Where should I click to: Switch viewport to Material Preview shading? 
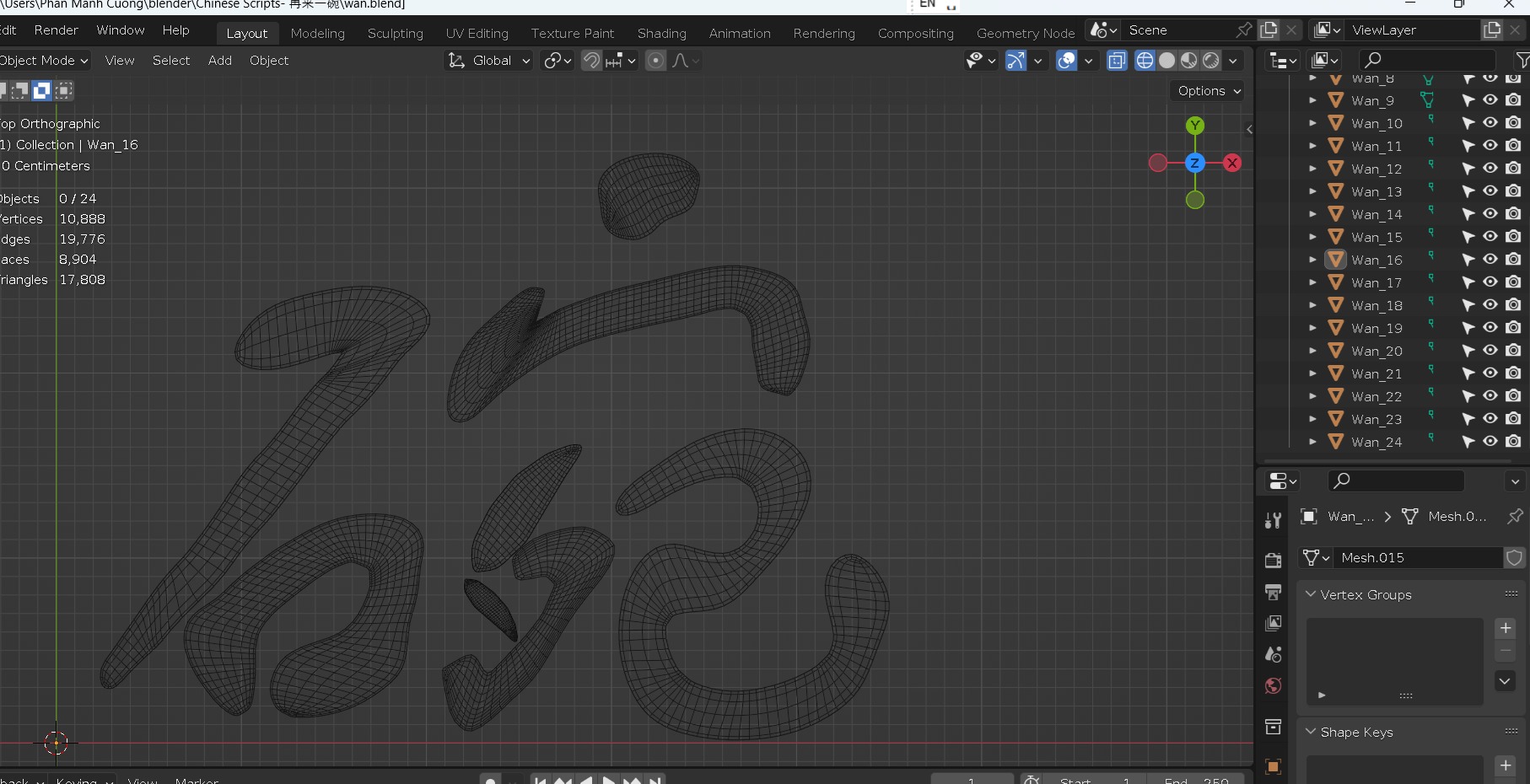(x=1188, y=60)
